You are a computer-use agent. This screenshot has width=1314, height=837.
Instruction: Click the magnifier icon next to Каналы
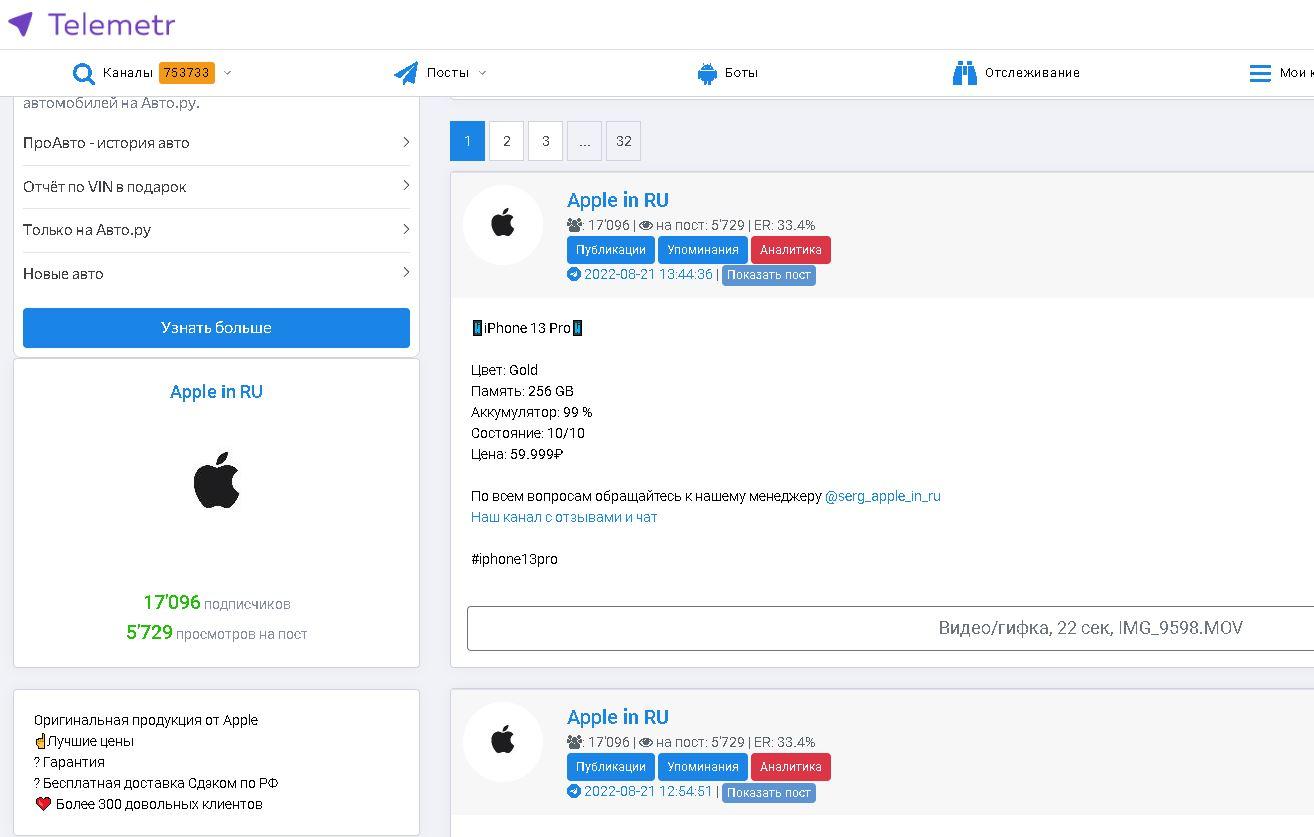pos(83,73)
